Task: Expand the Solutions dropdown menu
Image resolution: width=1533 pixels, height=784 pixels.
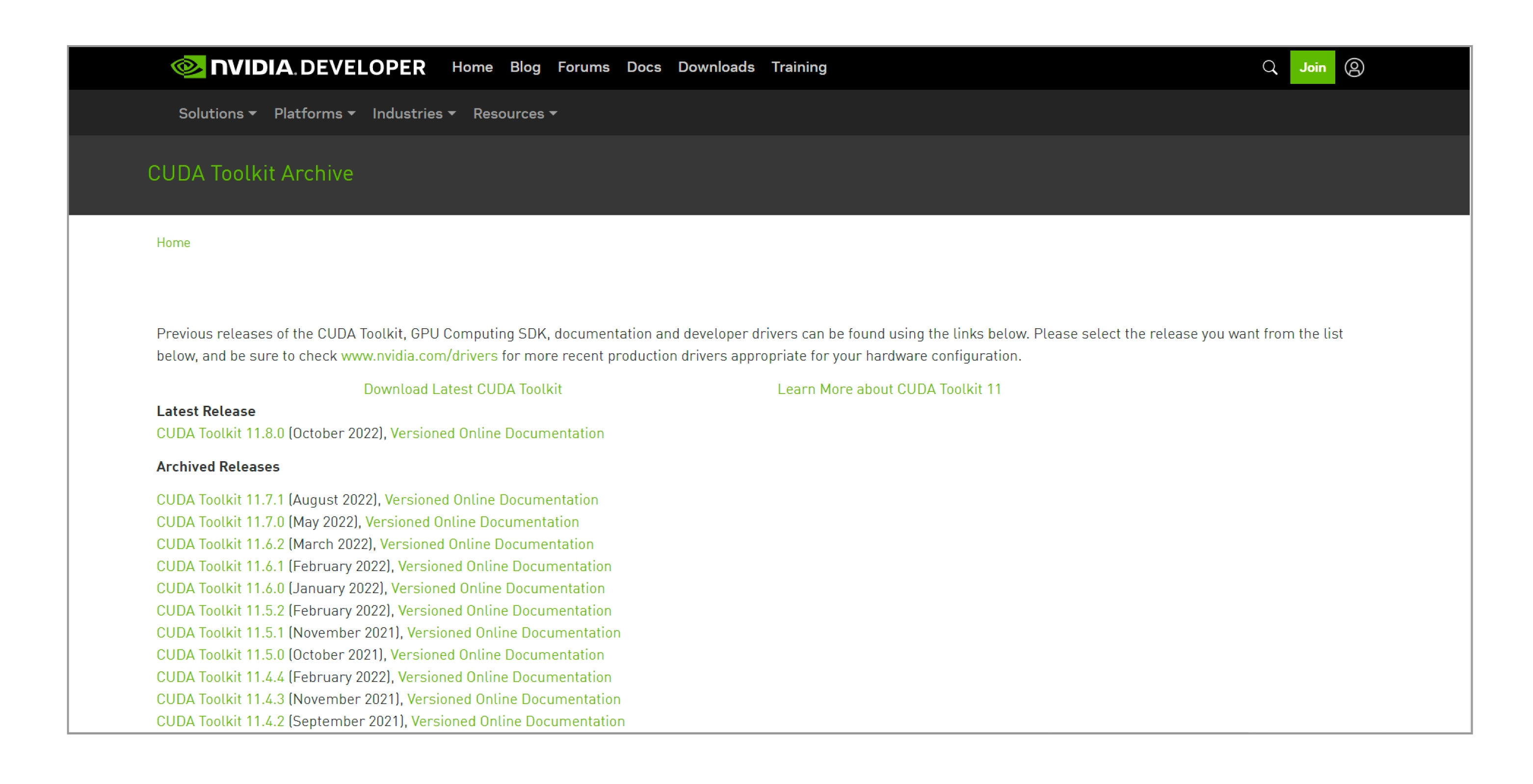Action: 217,114
